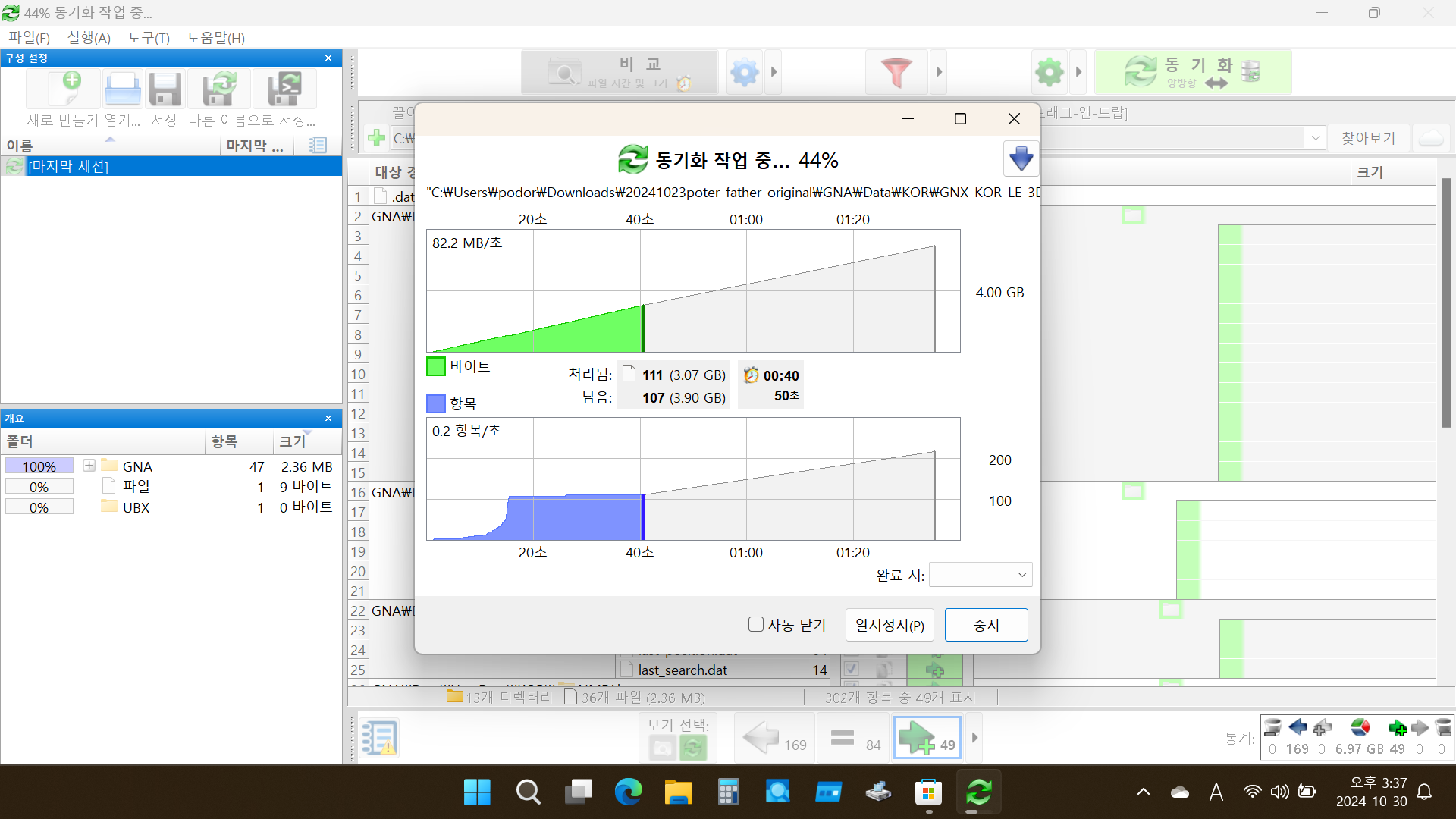Image resolution: width=1456 pixels, height=819 pixels.
Task: Click the red filter funnel icon
Action: 896,73
